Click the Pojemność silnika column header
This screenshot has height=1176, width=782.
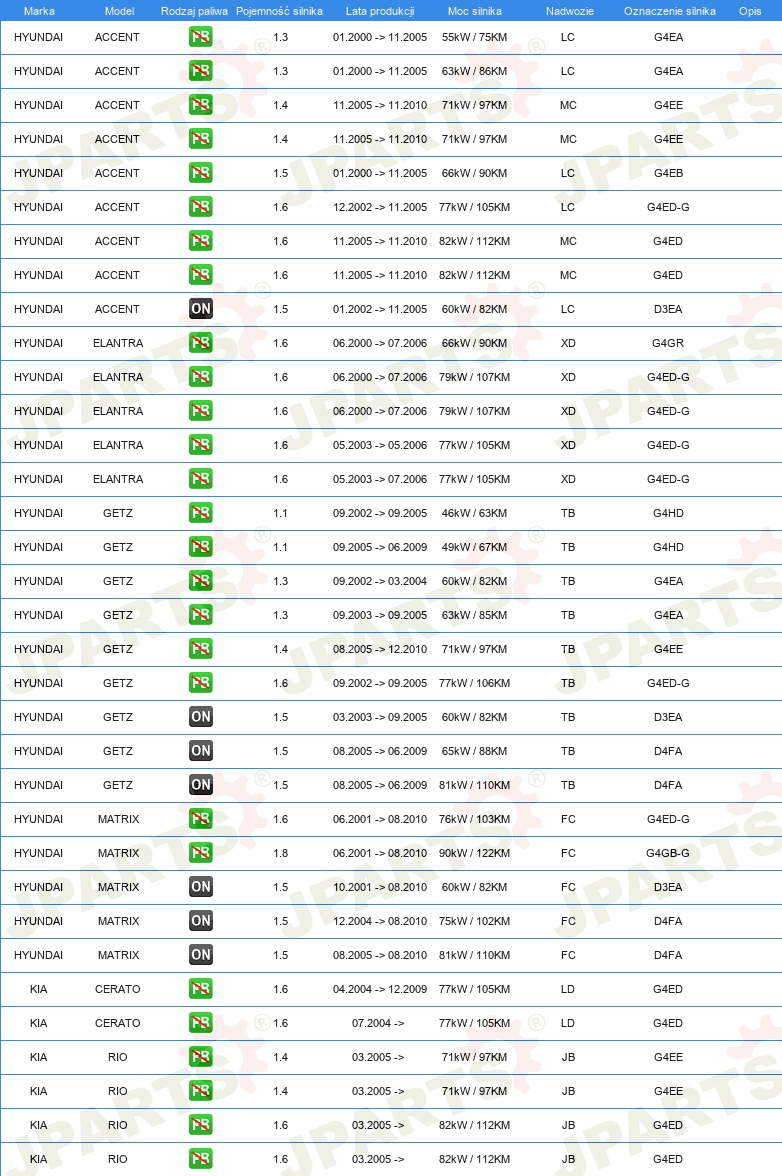[x=280, y=11]
